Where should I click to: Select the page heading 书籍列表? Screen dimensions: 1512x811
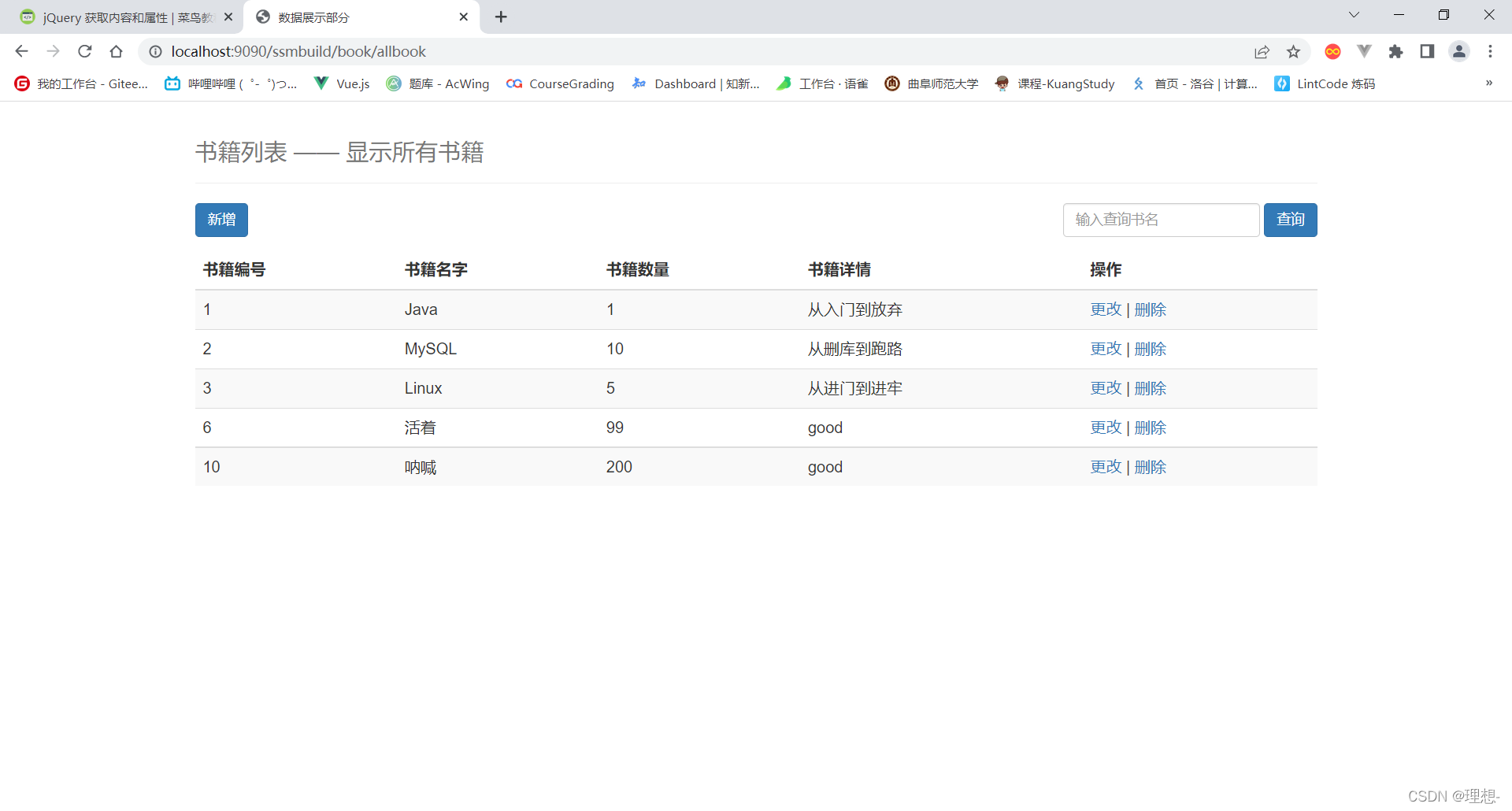(241, 152)
